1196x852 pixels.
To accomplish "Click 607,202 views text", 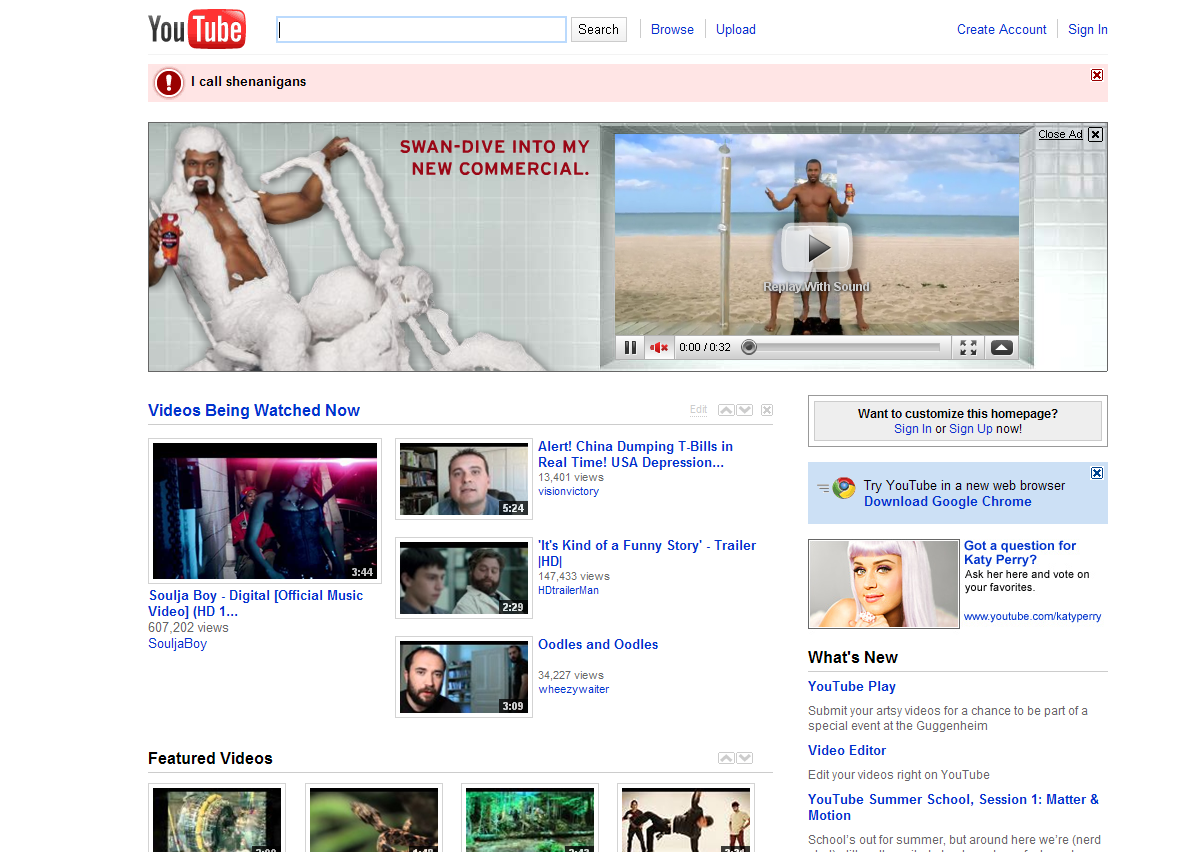I will pos(188,628).
